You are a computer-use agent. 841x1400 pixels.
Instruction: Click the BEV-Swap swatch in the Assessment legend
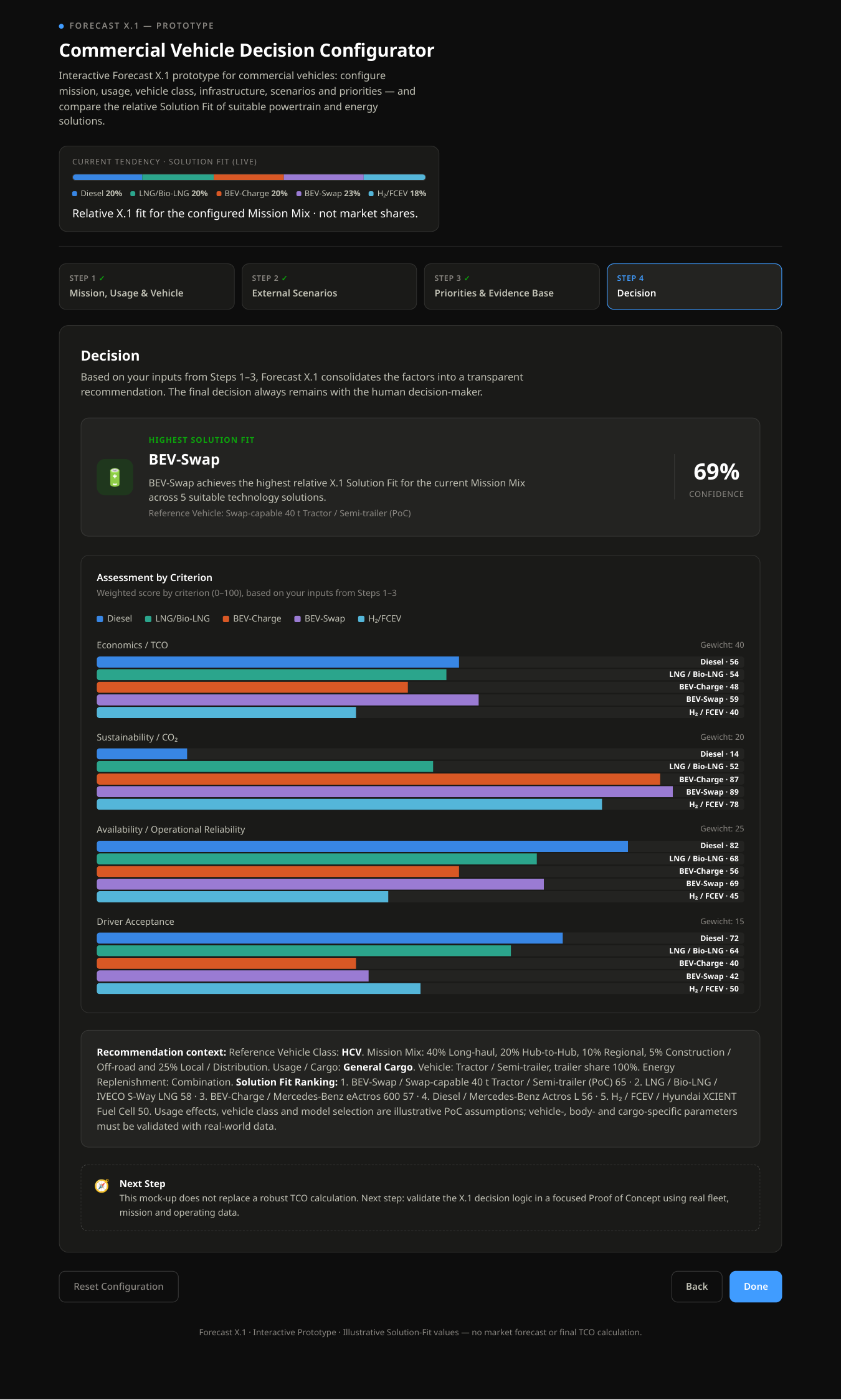click(x=297, y=619)
